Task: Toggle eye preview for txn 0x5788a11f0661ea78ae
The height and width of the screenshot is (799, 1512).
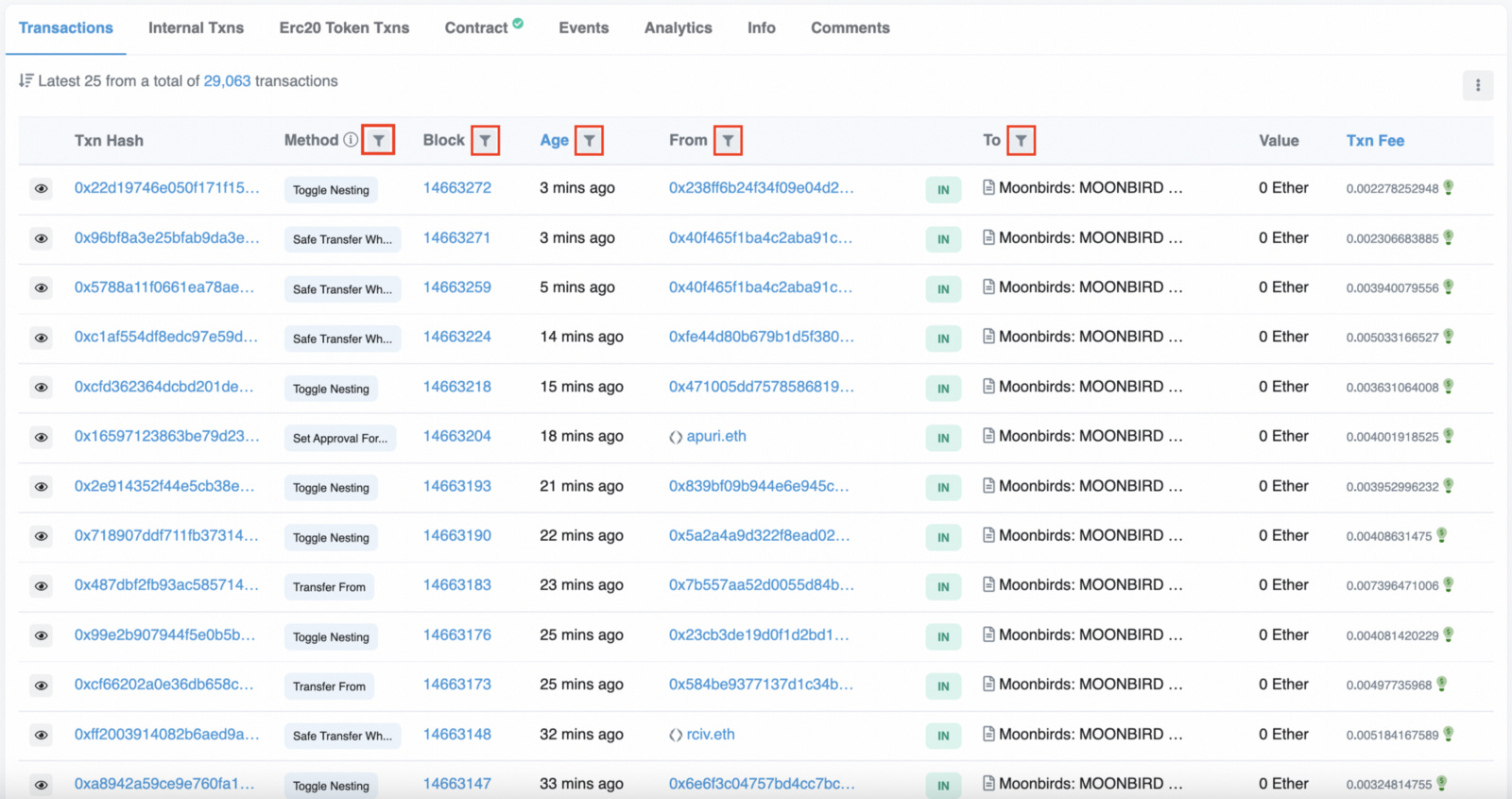Action: 41,287
